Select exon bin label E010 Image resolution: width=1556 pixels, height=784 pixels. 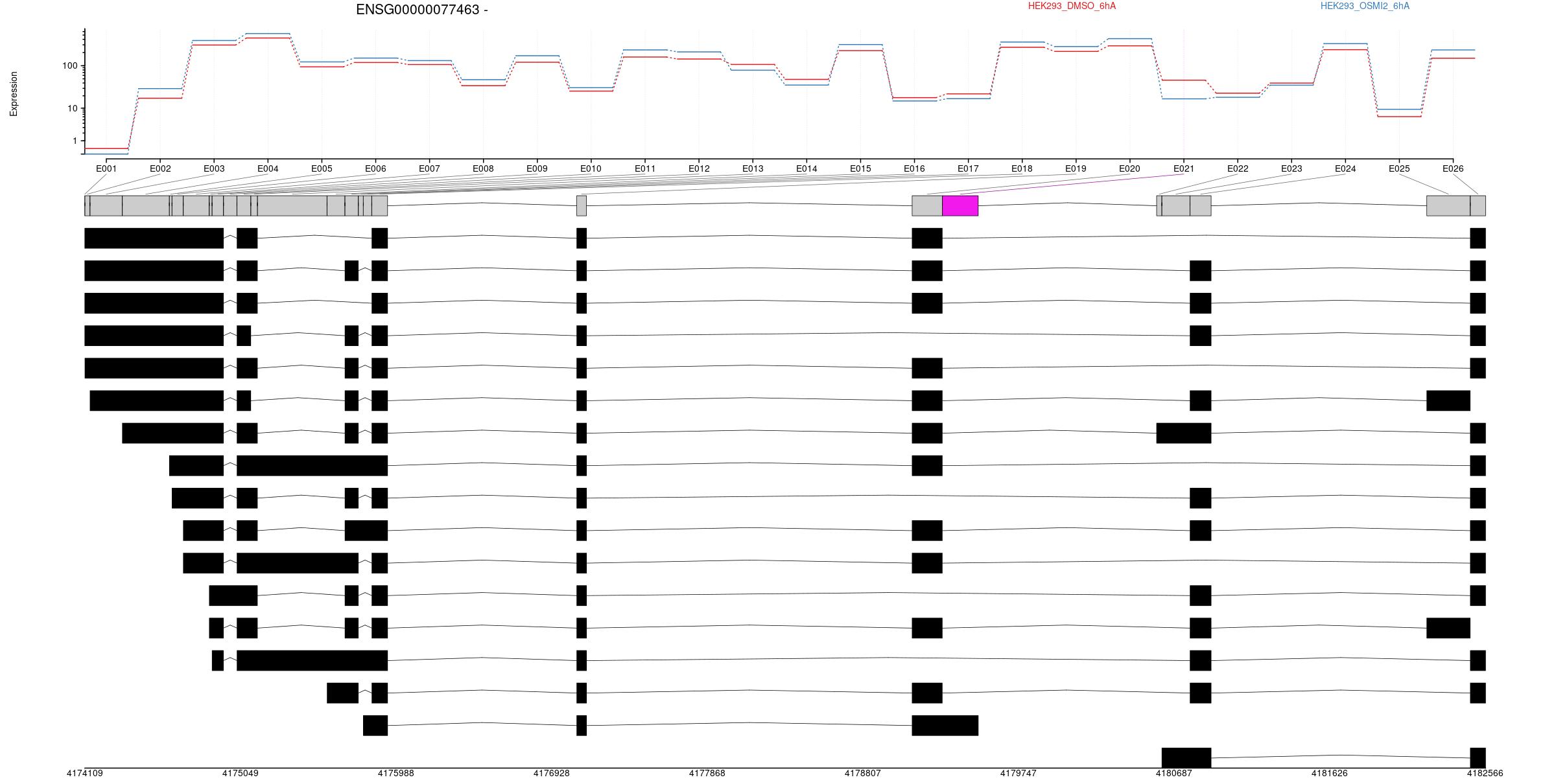click(x=591, y=168)
